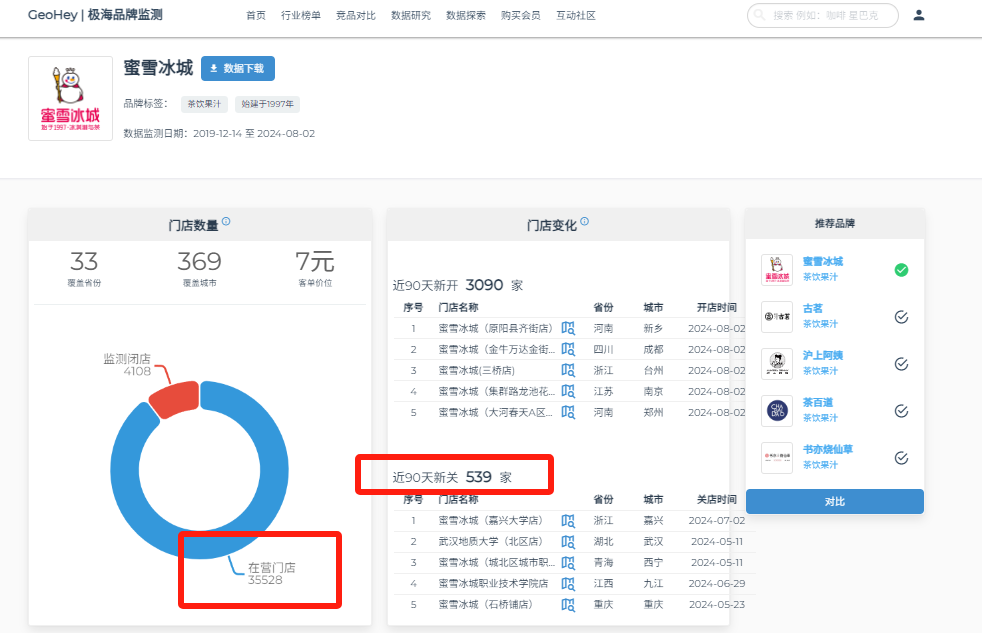Image resolution: width=982 pixels, height=633 pixels.
Task: Open the 行业榜单 menu item
Action: tap(301, 15)
